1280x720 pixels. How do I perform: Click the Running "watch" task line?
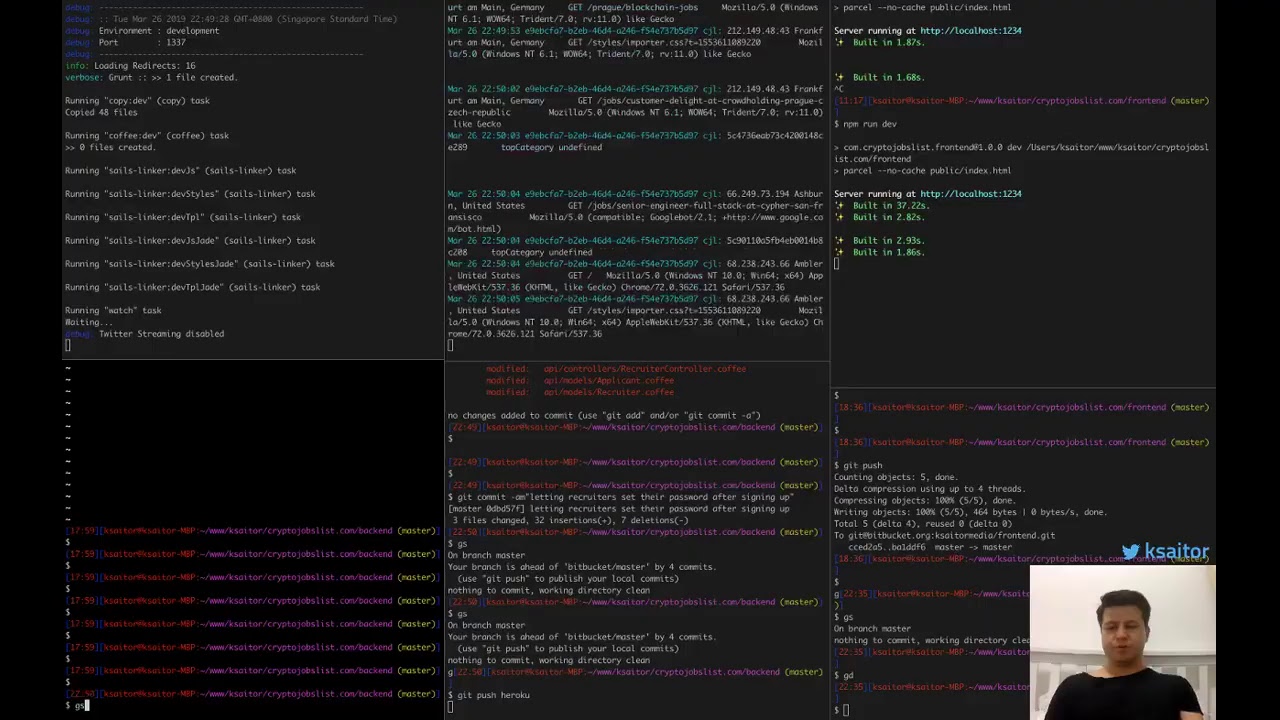click(113, 311)
